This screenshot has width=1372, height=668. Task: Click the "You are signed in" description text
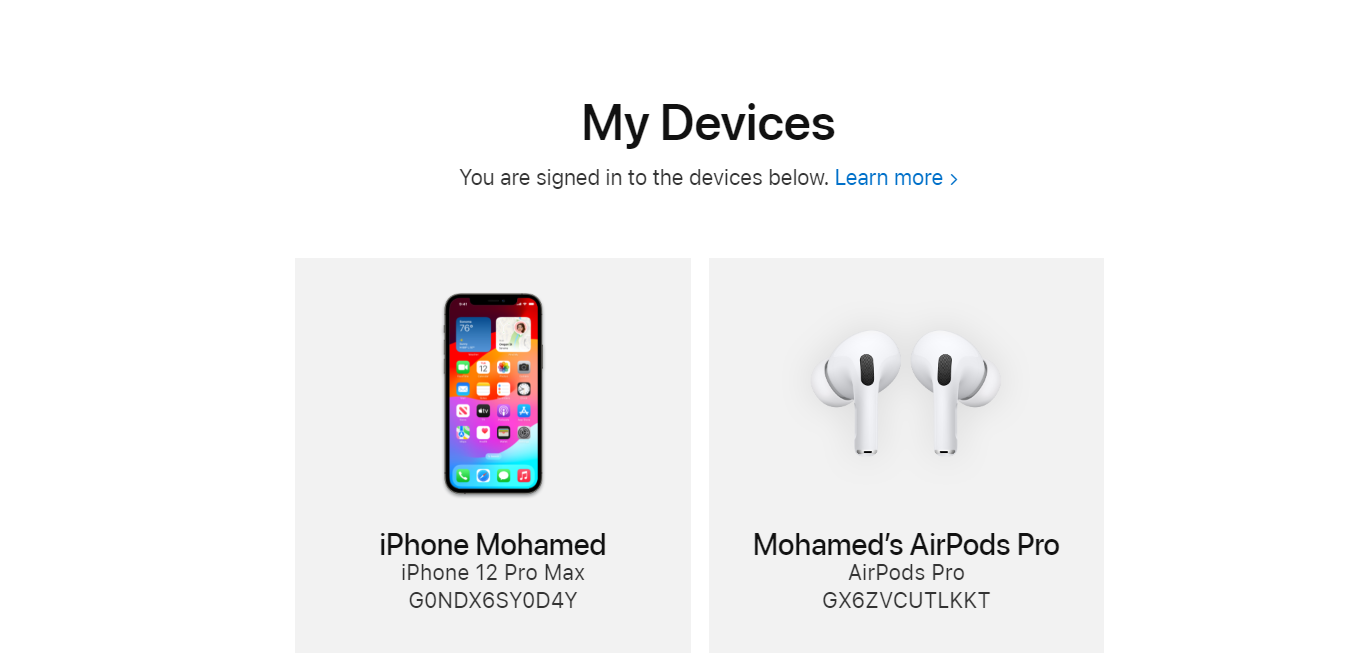(644, 178)
